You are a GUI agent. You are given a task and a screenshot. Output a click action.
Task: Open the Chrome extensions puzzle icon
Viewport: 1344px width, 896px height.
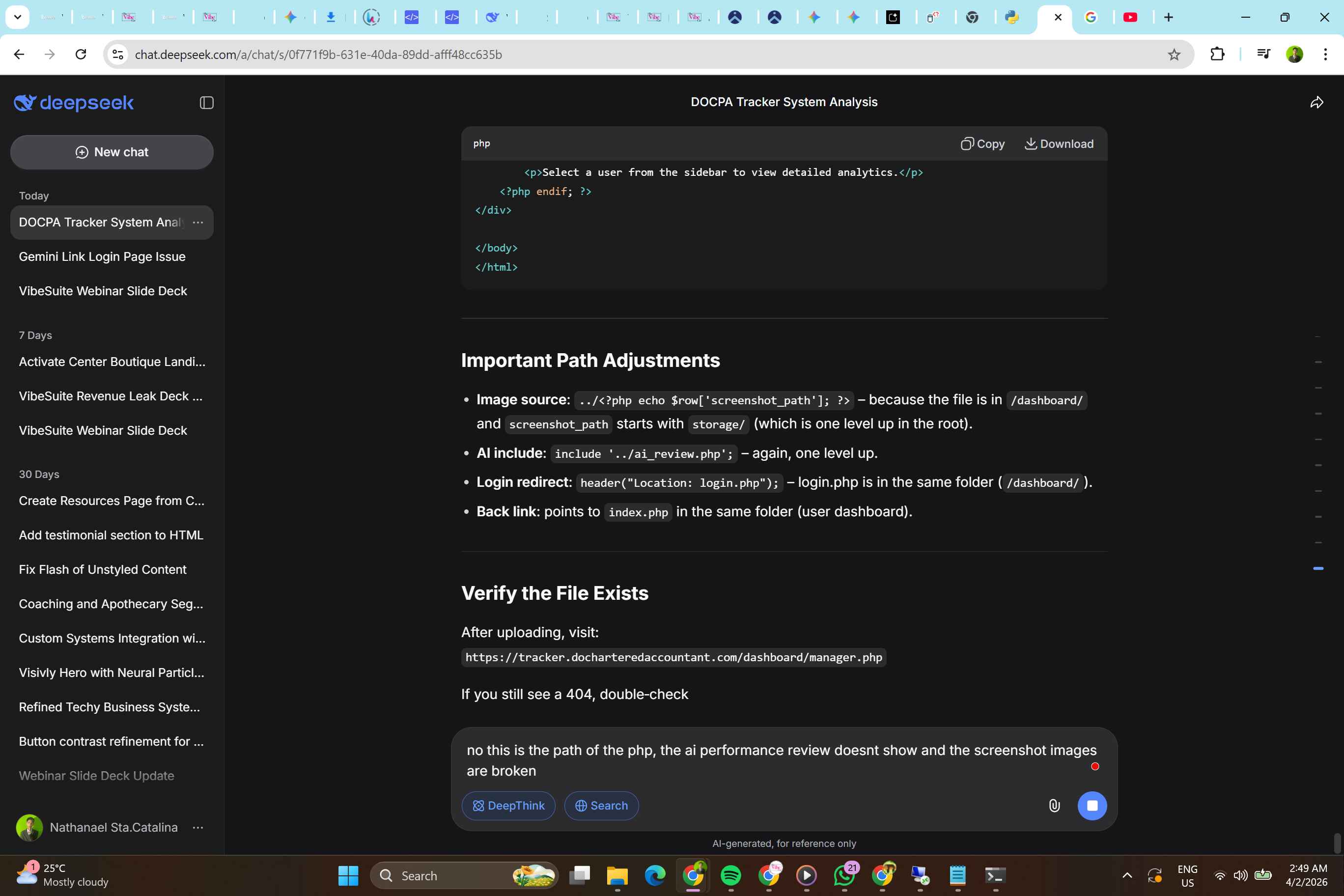pos(1217,55)
